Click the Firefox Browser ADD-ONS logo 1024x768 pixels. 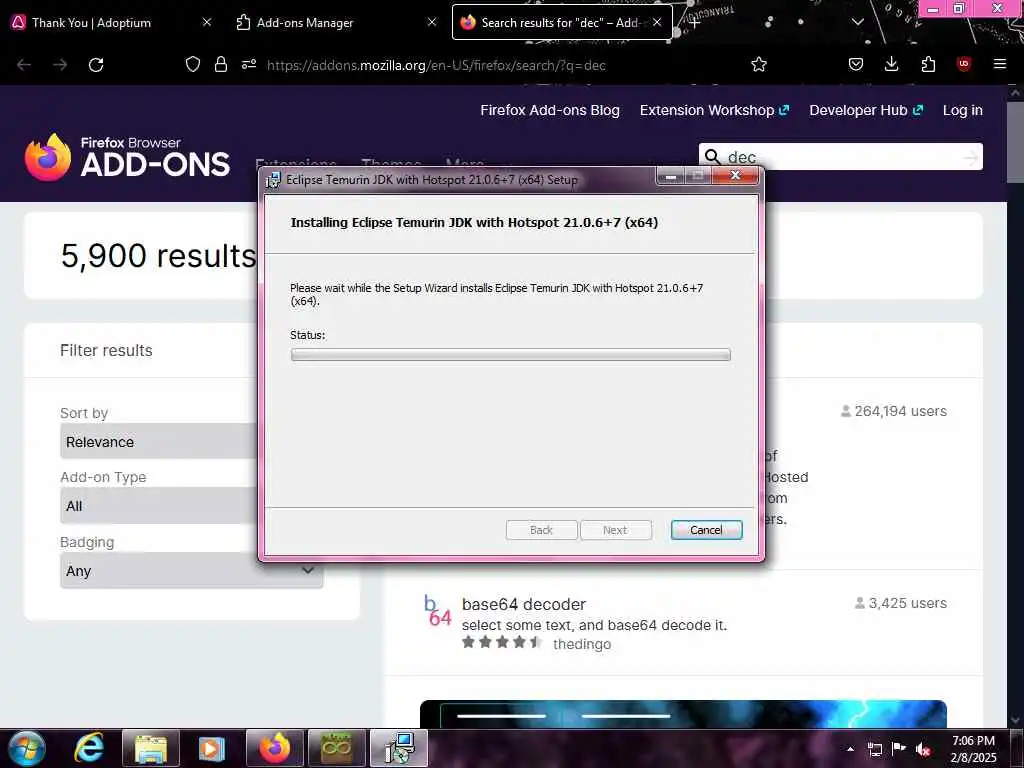[127, 157]
